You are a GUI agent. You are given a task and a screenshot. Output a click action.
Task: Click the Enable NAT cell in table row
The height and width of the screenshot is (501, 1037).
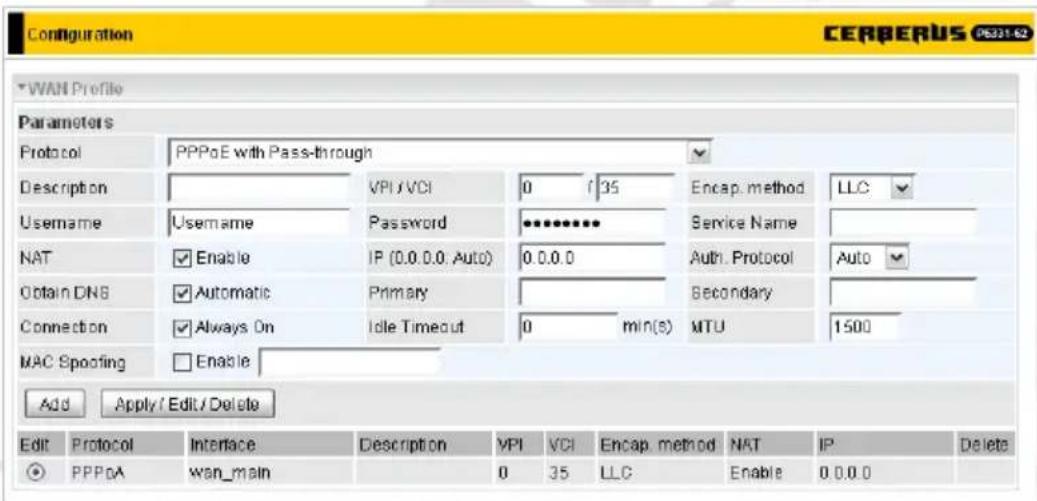point(757,473)
